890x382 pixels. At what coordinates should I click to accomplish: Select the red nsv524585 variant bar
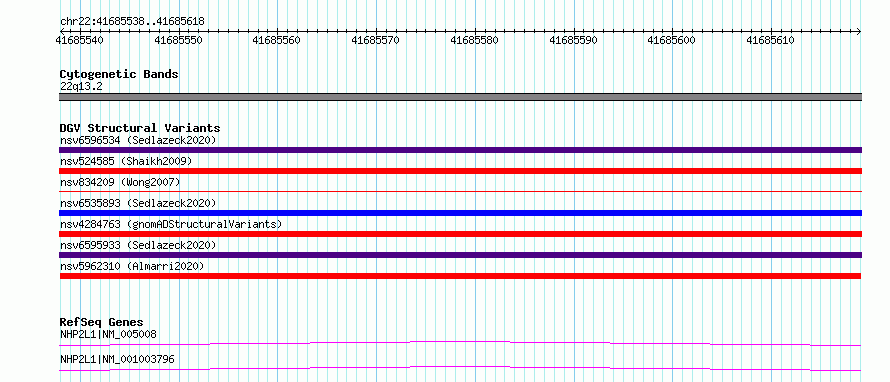pos(460,171)
